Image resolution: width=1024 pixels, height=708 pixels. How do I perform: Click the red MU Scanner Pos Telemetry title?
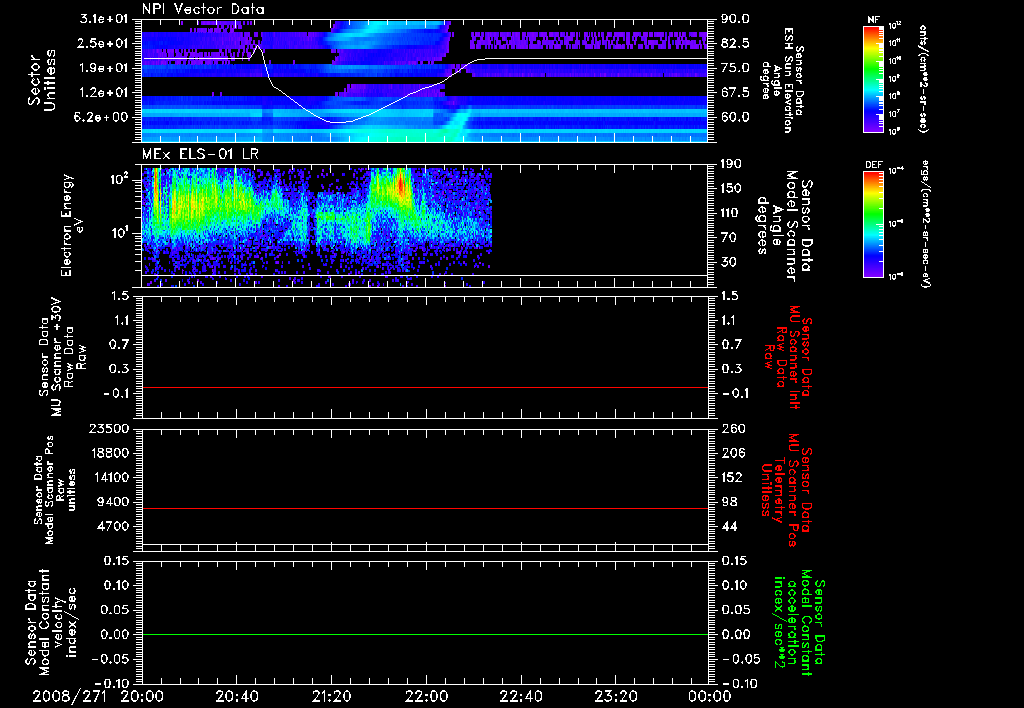tap(786, 490)
